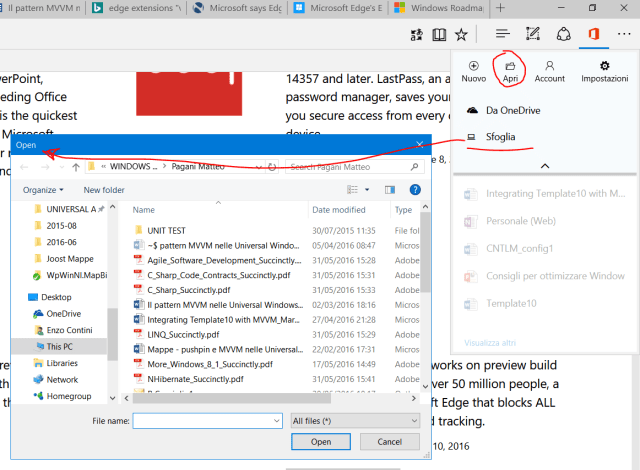Switch to Microsoft Edge's E tab
Screen dimensions: 640x470
338,8
